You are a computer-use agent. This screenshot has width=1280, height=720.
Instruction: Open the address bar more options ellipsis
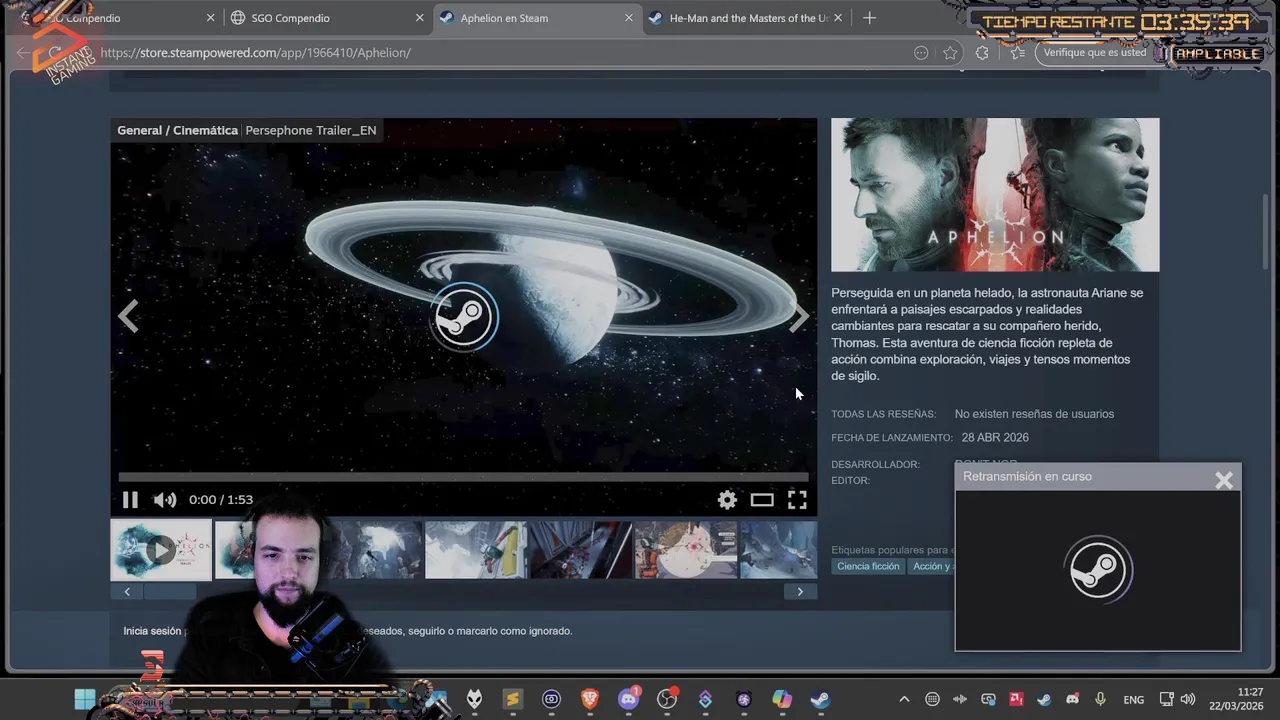coord(921,53)
